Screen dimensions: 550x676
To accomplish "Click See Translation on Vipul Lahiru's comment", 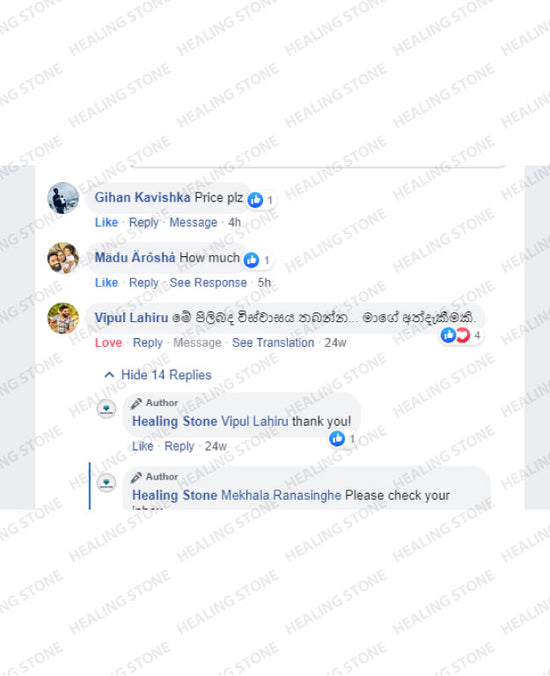I will tap(273, 343).
